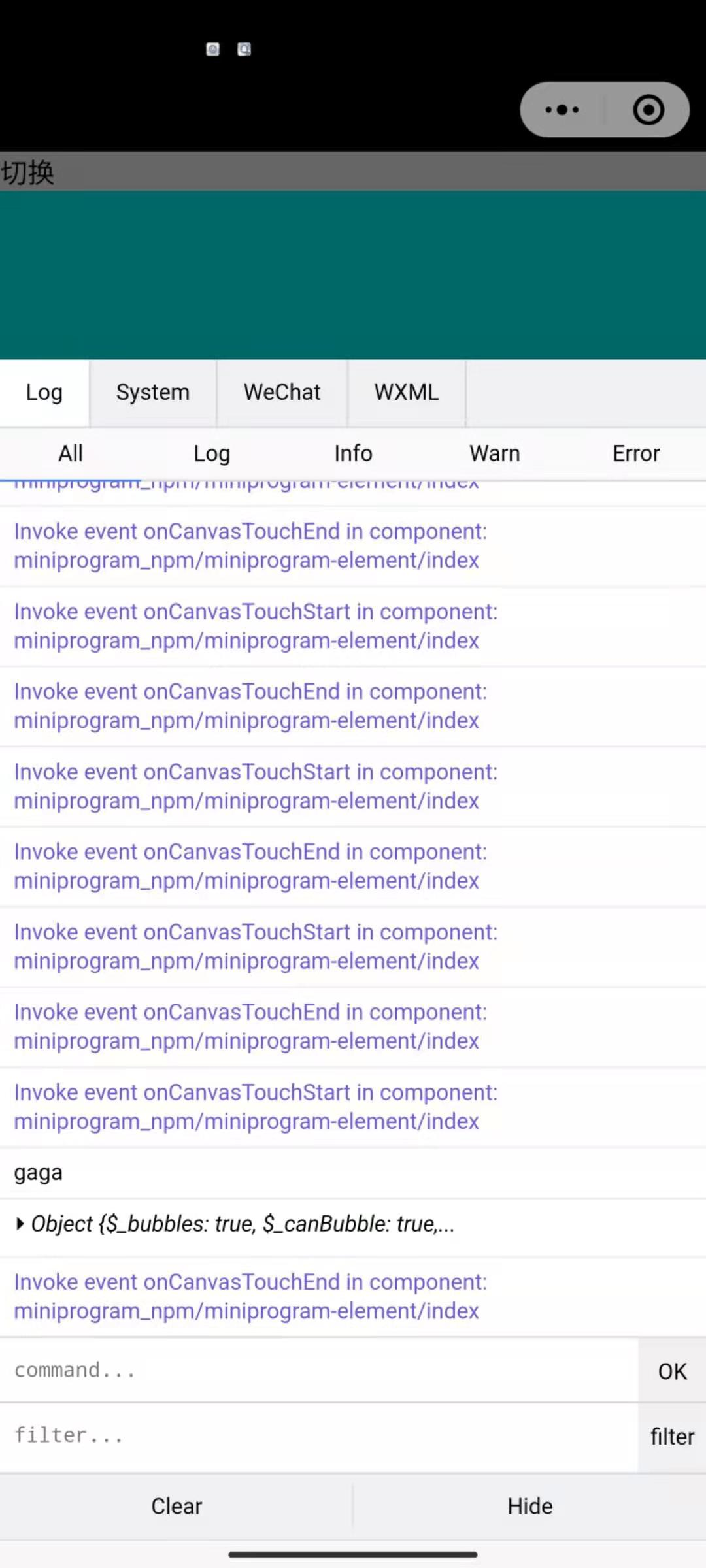Select the Error log level
This screenshot has width=706, height=1568.
tap(635, 453)
